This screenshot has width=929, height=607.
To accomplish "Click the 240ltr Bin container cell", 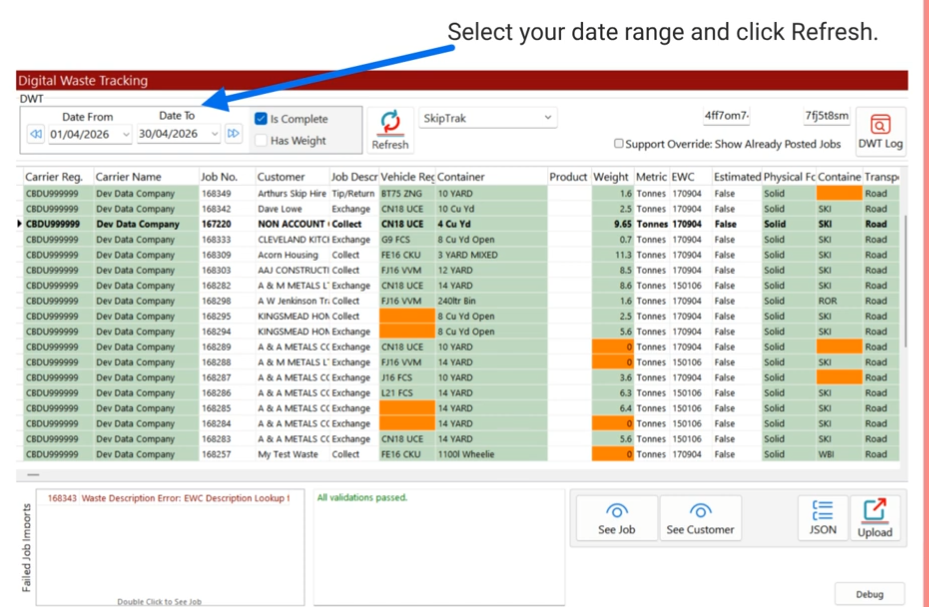I will pos(491,301).
